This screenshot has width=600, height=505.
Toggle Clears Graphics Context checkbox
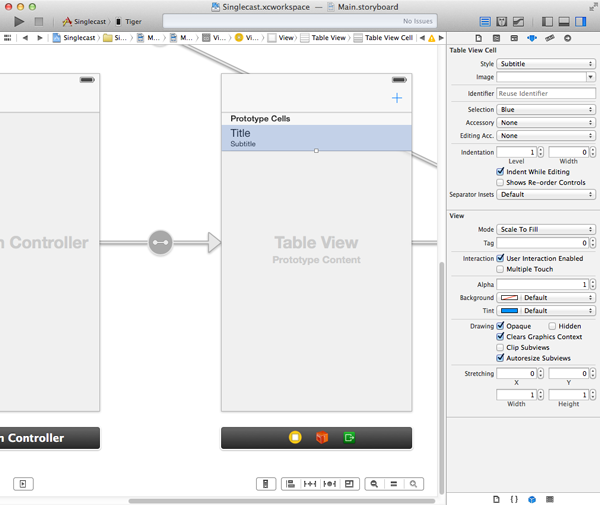500,336
